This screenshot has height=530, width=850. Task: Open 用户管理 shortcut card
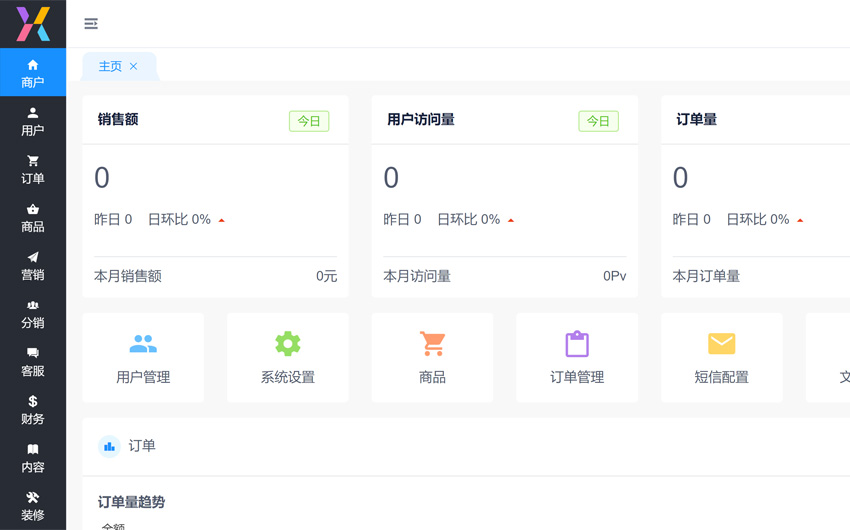pos(143,358)
